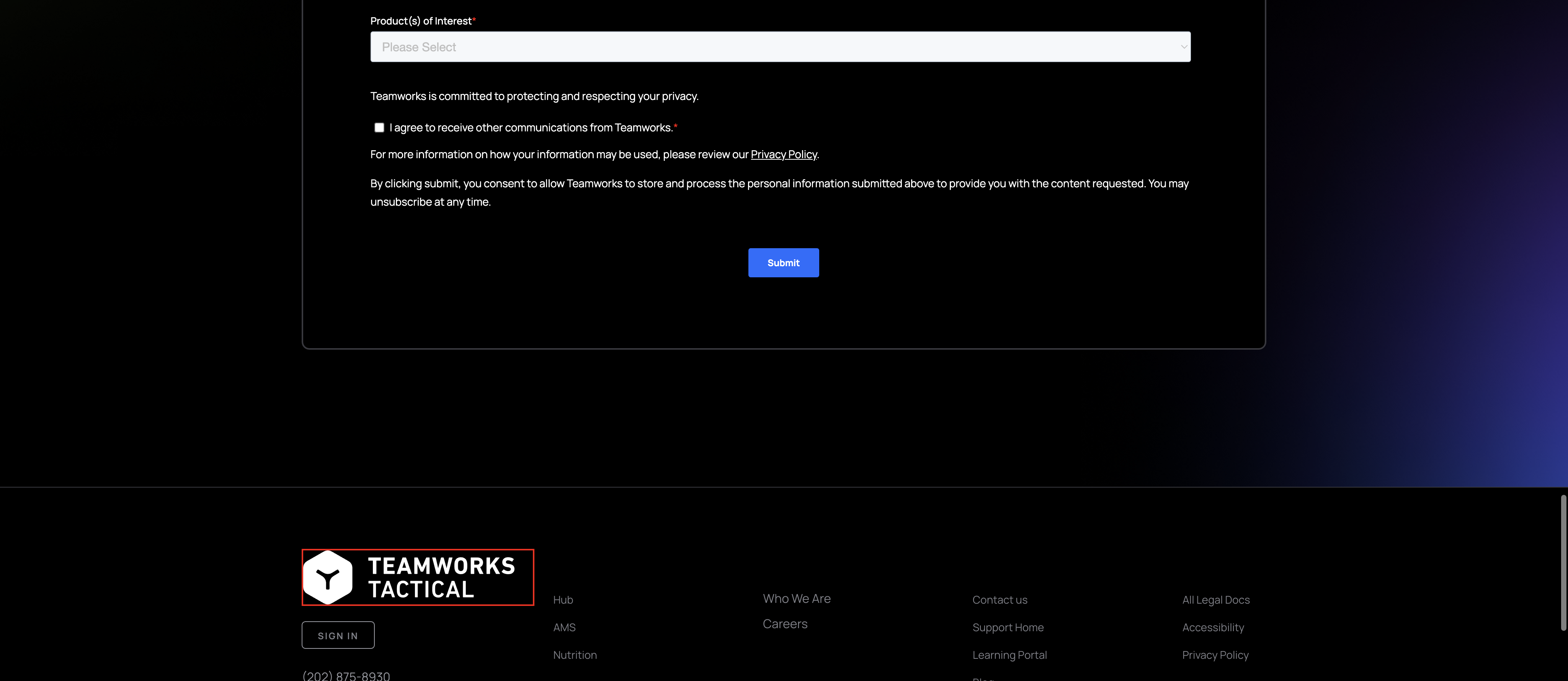1568x681 pixels.
Task: Open the footer Privacy Policy link
Action: point(1215,655)
